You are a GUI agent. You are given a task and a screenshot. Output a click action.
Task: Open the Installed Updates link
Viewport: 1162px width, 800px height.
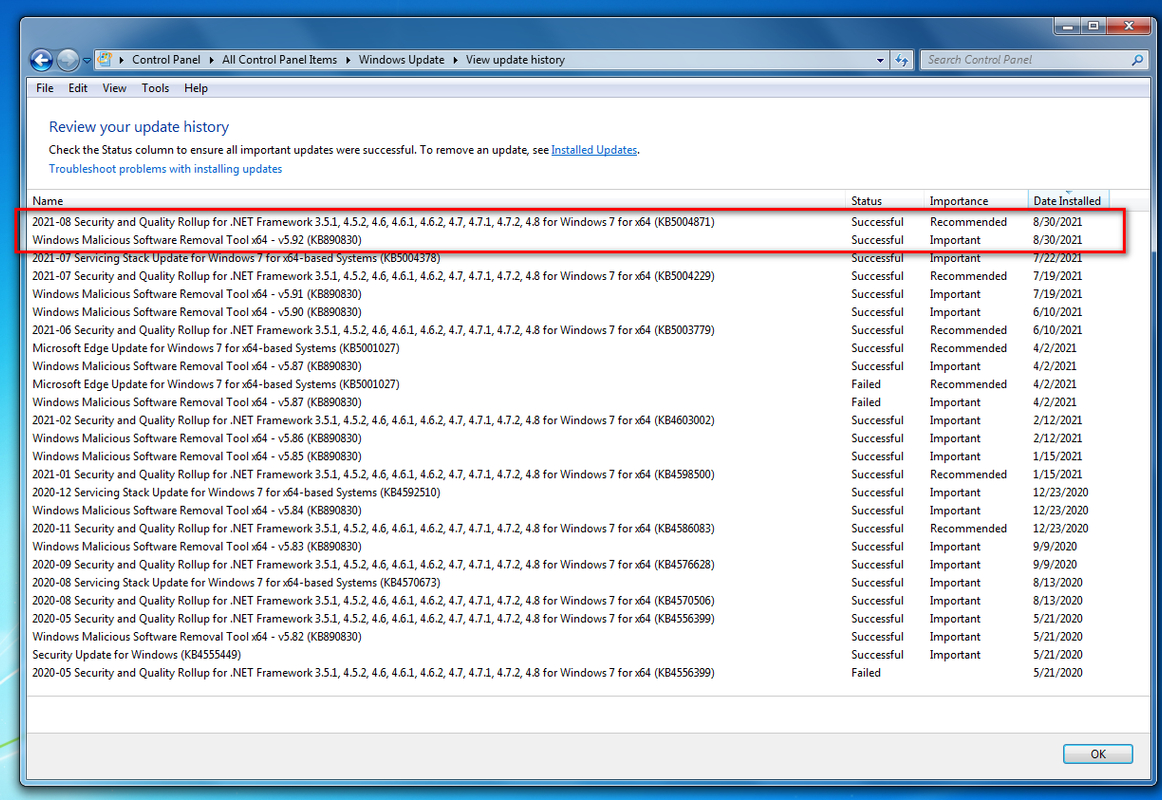(594, 150)
